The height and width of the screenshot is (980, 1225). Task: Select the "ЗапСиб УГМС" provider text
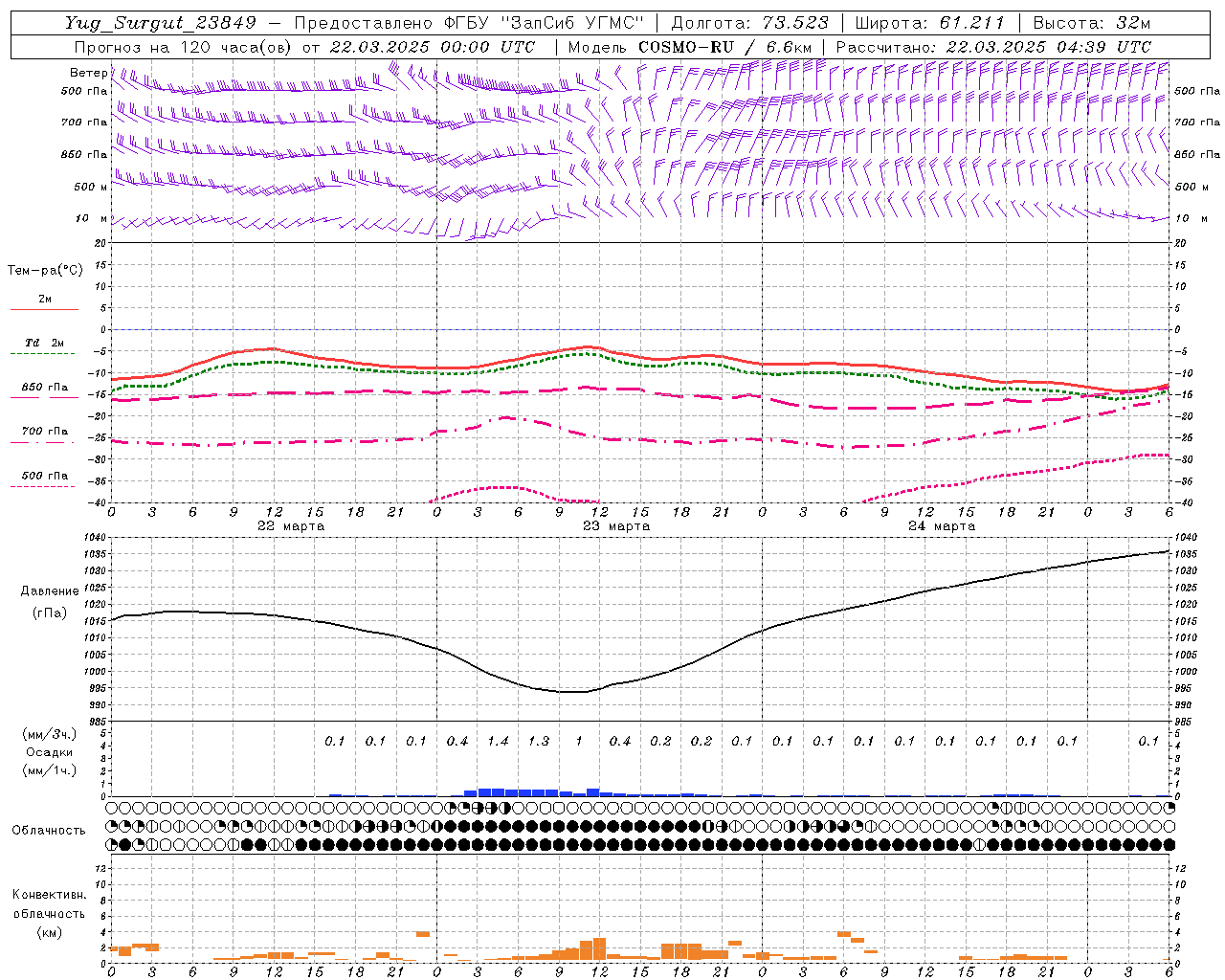coord(572,23)
